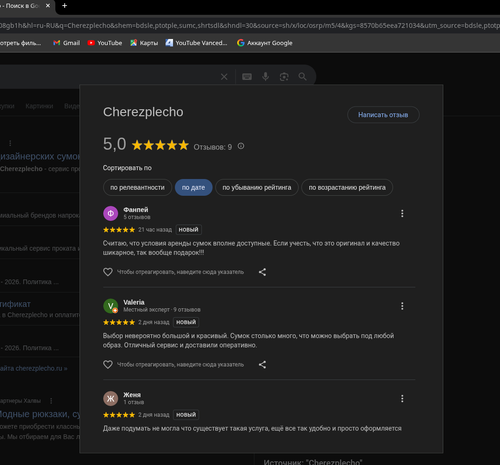Screen dimensions: 500x465
Task: Search by image with the camera lens icon
Action: tap(284, 77)
